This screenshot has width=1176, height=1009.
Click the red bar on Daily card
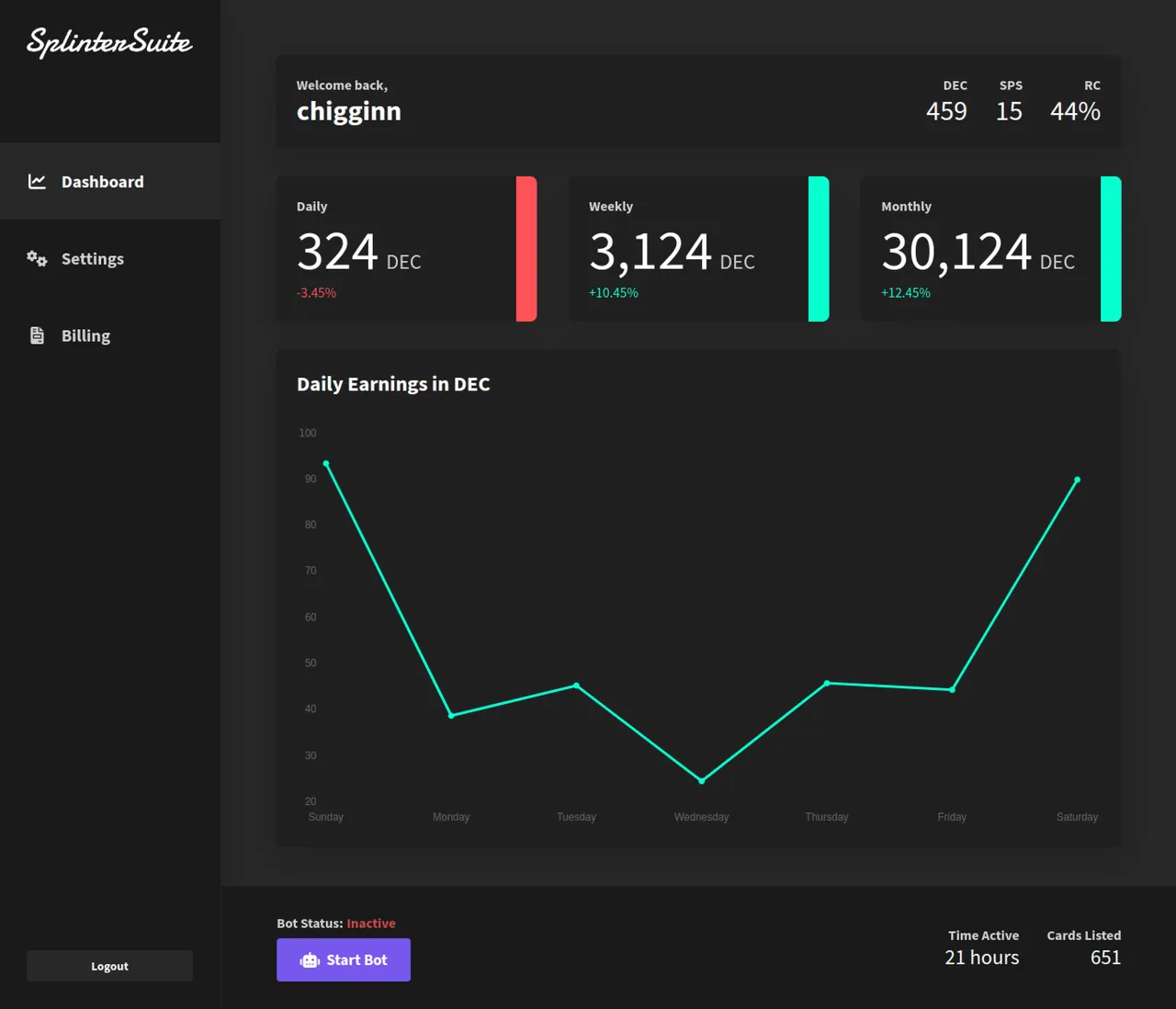pyautogui.click(x=526, y=249)
